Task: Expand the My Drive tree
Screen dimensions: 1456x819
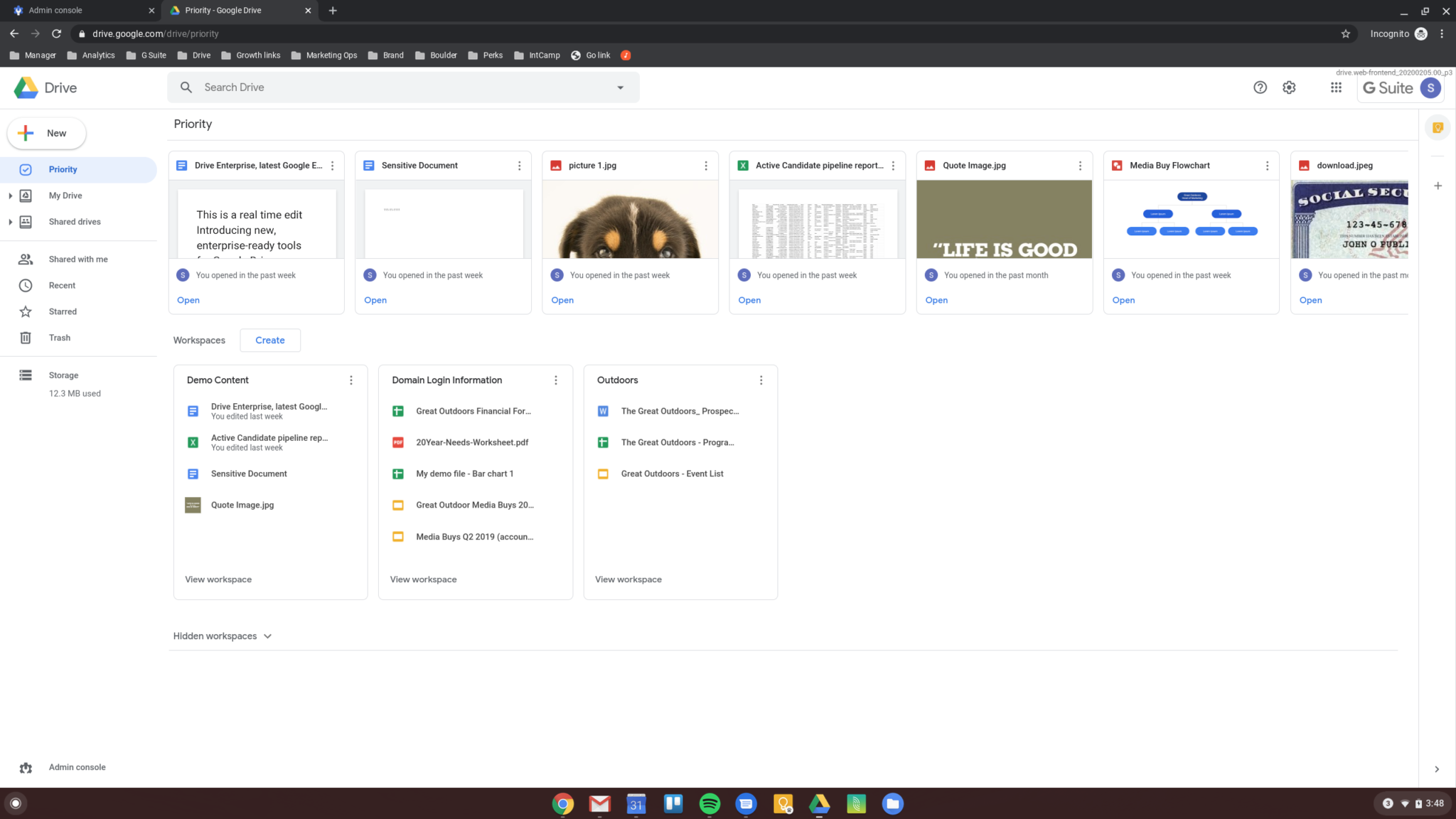Action: click(10, 196)
